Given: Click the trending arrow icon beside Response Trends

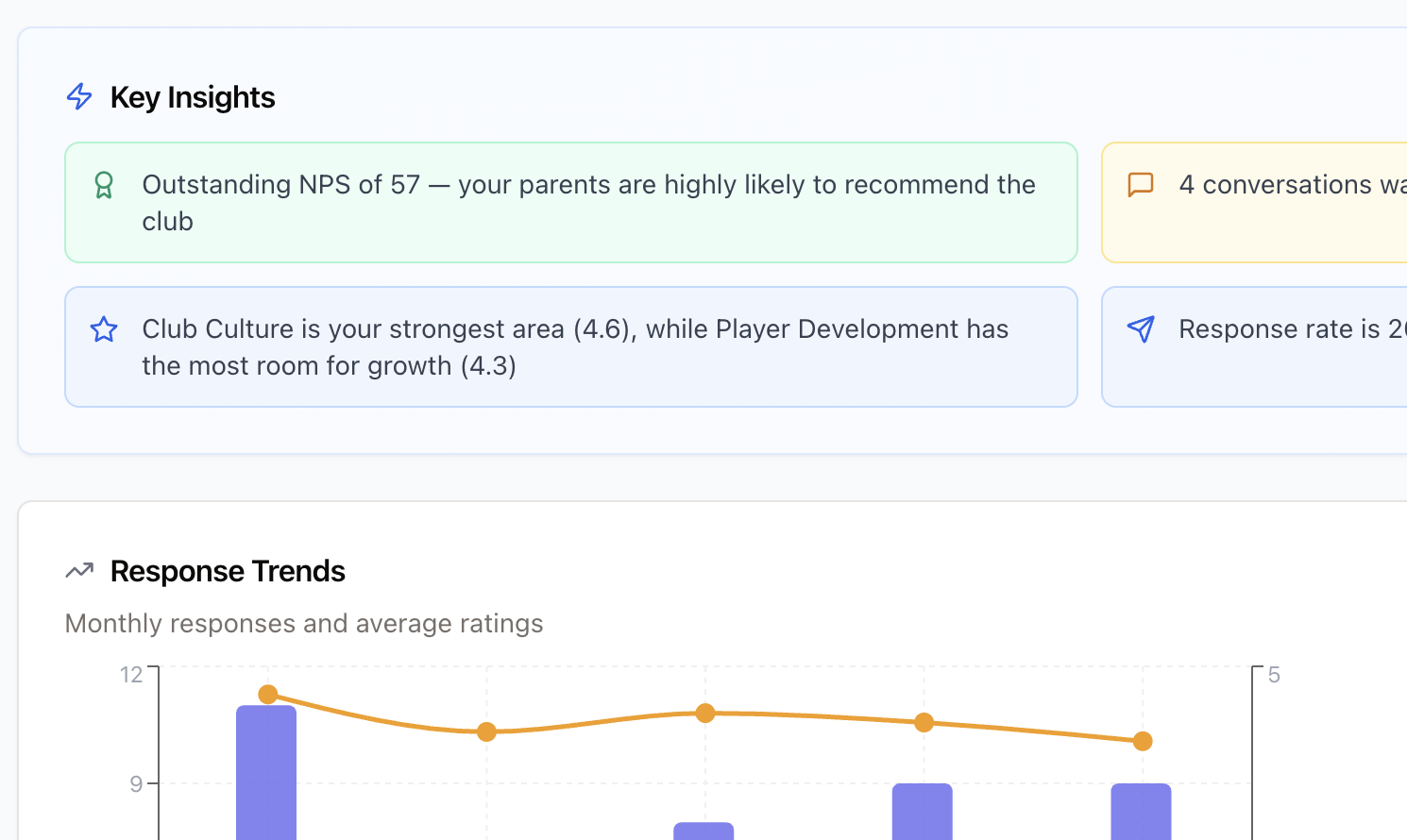Looking at the screenshot, I should point(78,570).
